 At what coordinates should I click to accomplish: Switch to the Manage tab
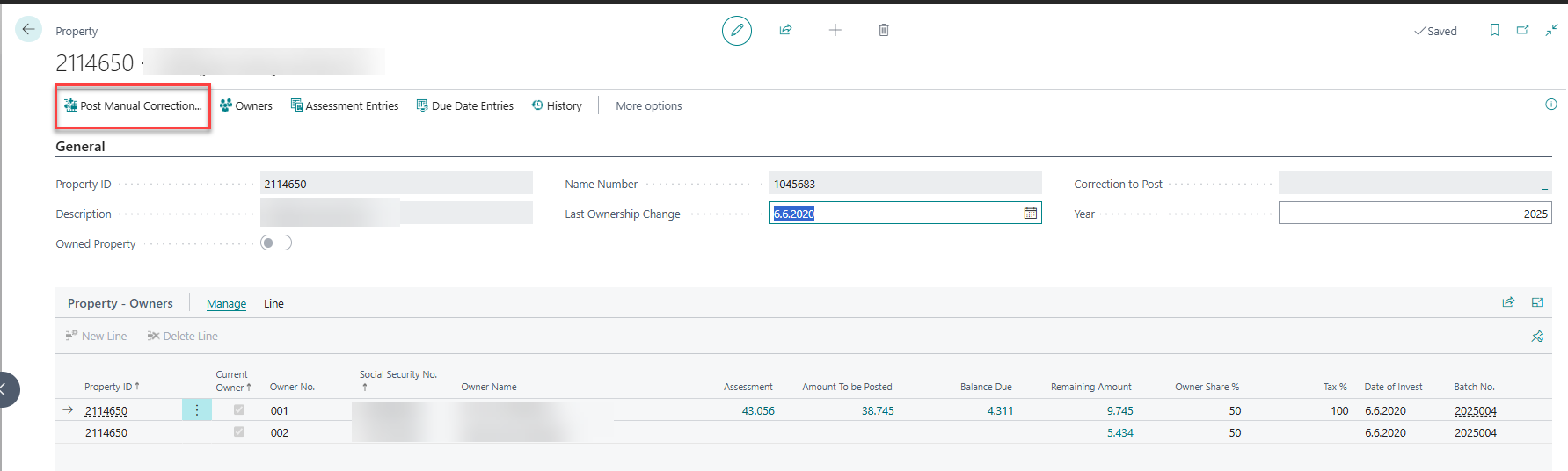pyautogui.click(x=226, y=303)
